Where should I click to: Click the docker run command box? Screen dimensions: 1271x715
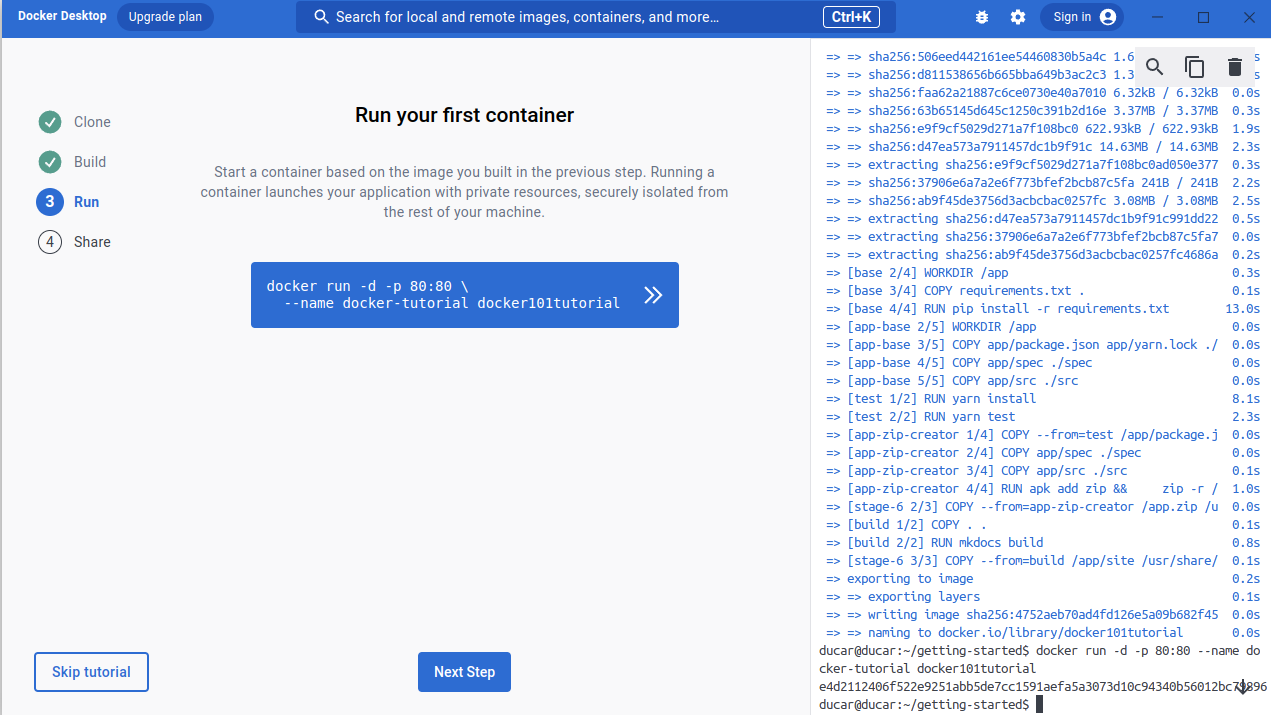[x=465, y=295]
